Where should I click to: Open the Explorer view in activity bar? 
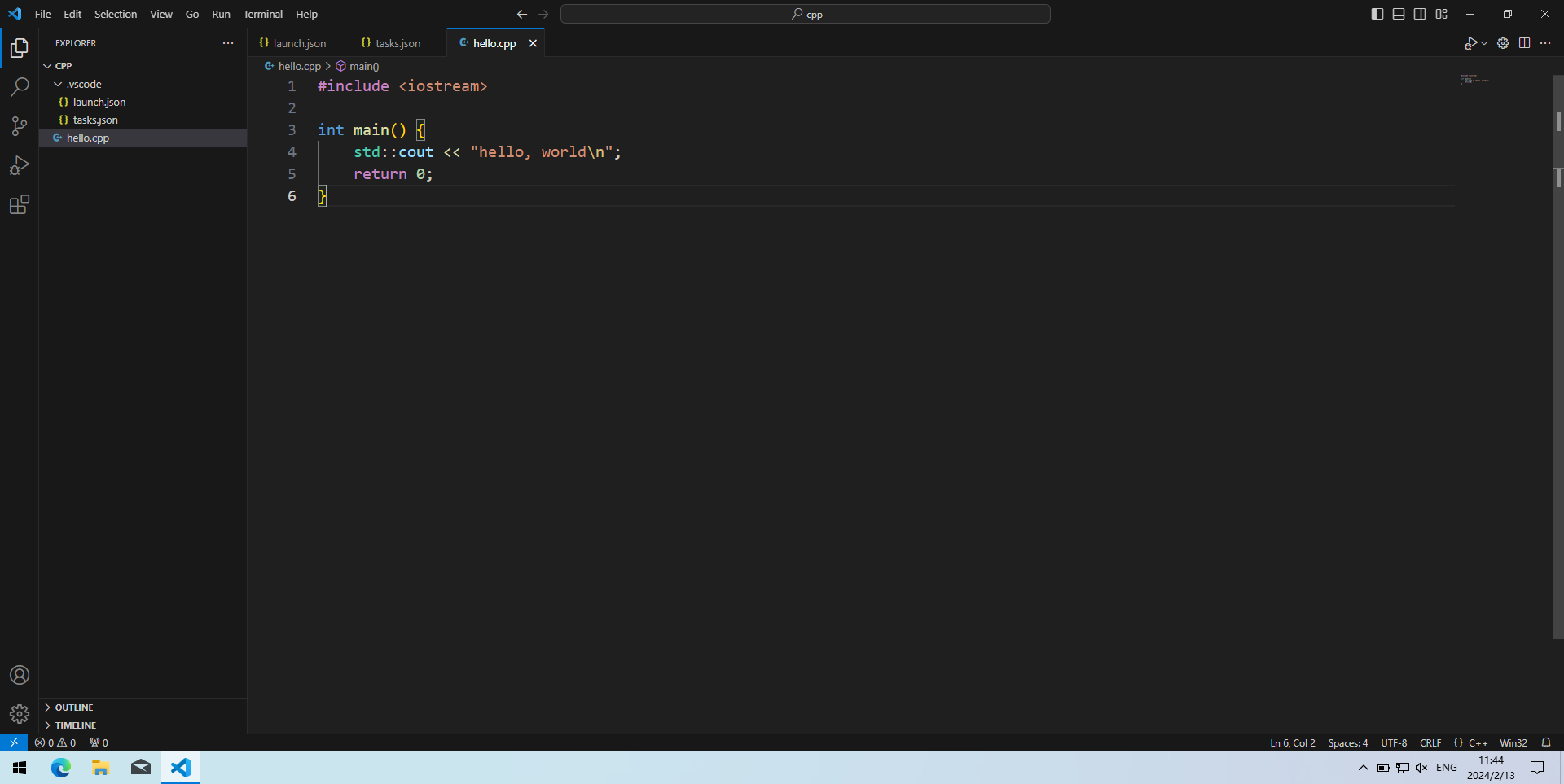[x=20, y=48]
